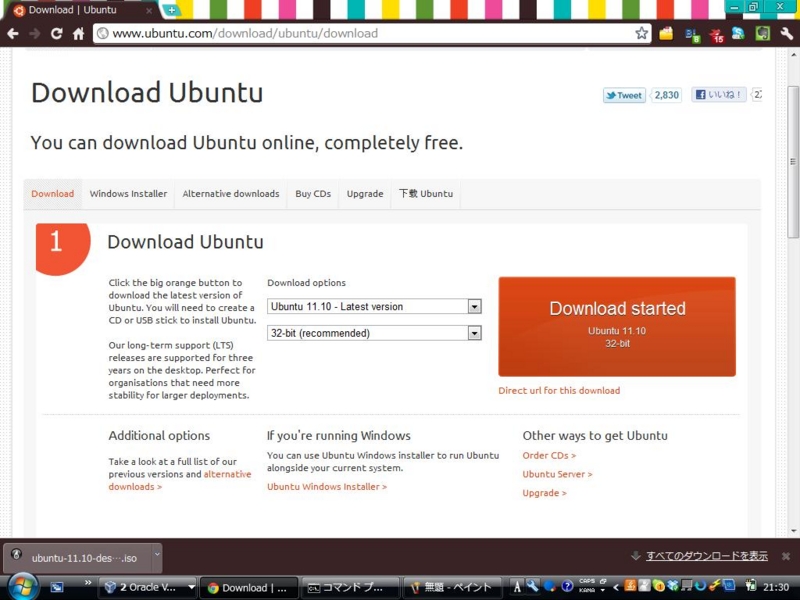Click the IME help question mark icon
The image size is (800, 600).
[x=567, y=587]
